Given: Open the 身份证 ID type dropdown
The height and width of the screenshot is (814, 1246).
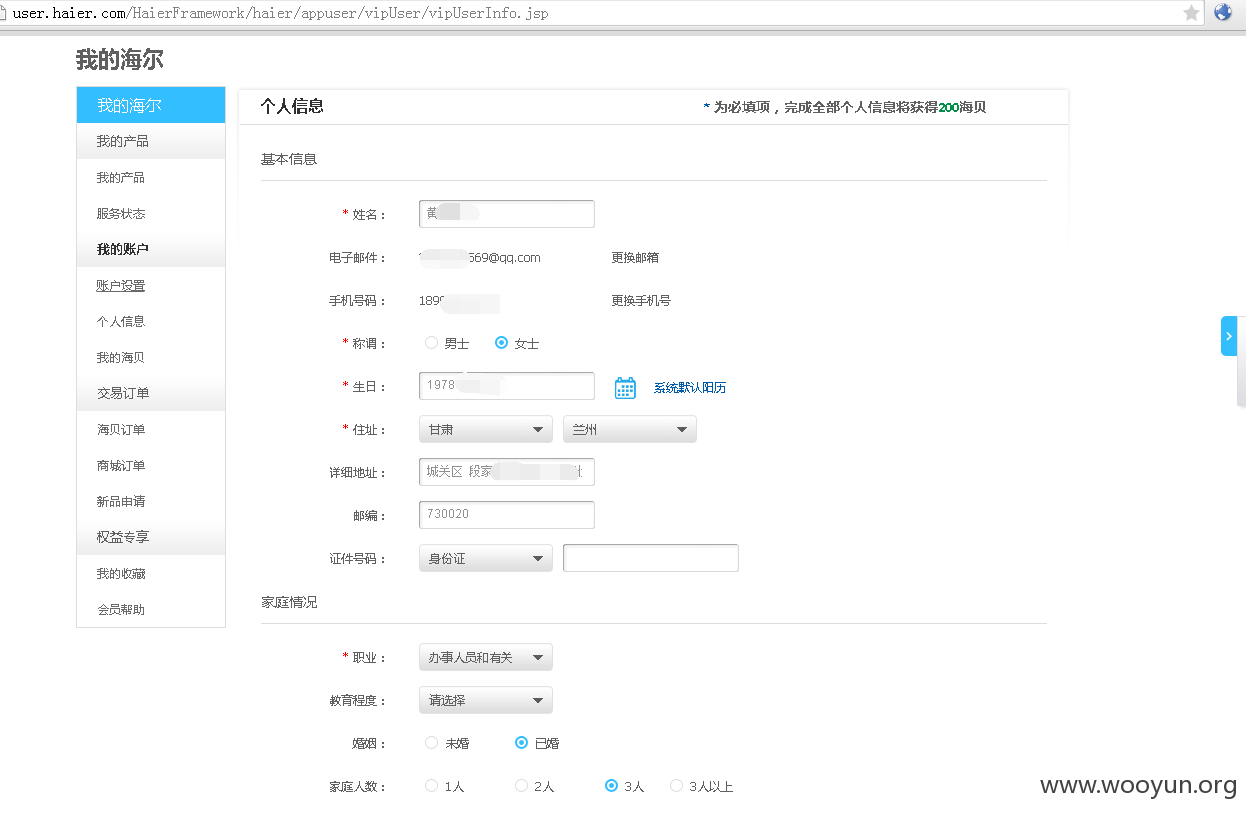Looking at the screenshot, I should click(486, 558).
